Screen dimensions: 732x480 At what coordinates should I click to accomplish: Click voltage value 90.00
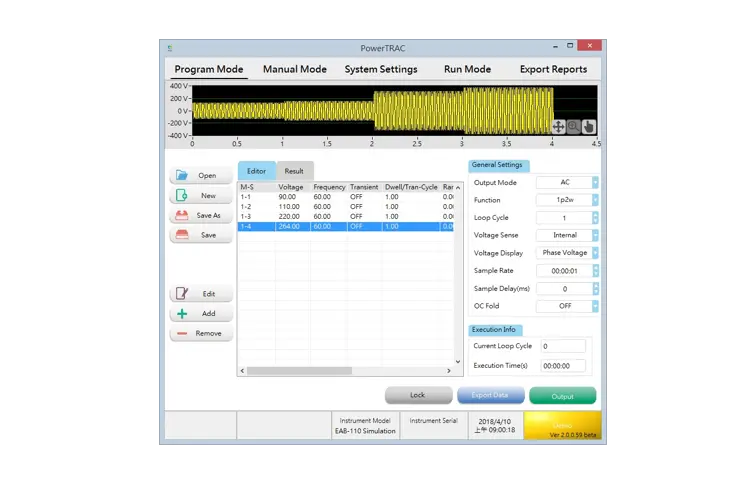(287, 197)
